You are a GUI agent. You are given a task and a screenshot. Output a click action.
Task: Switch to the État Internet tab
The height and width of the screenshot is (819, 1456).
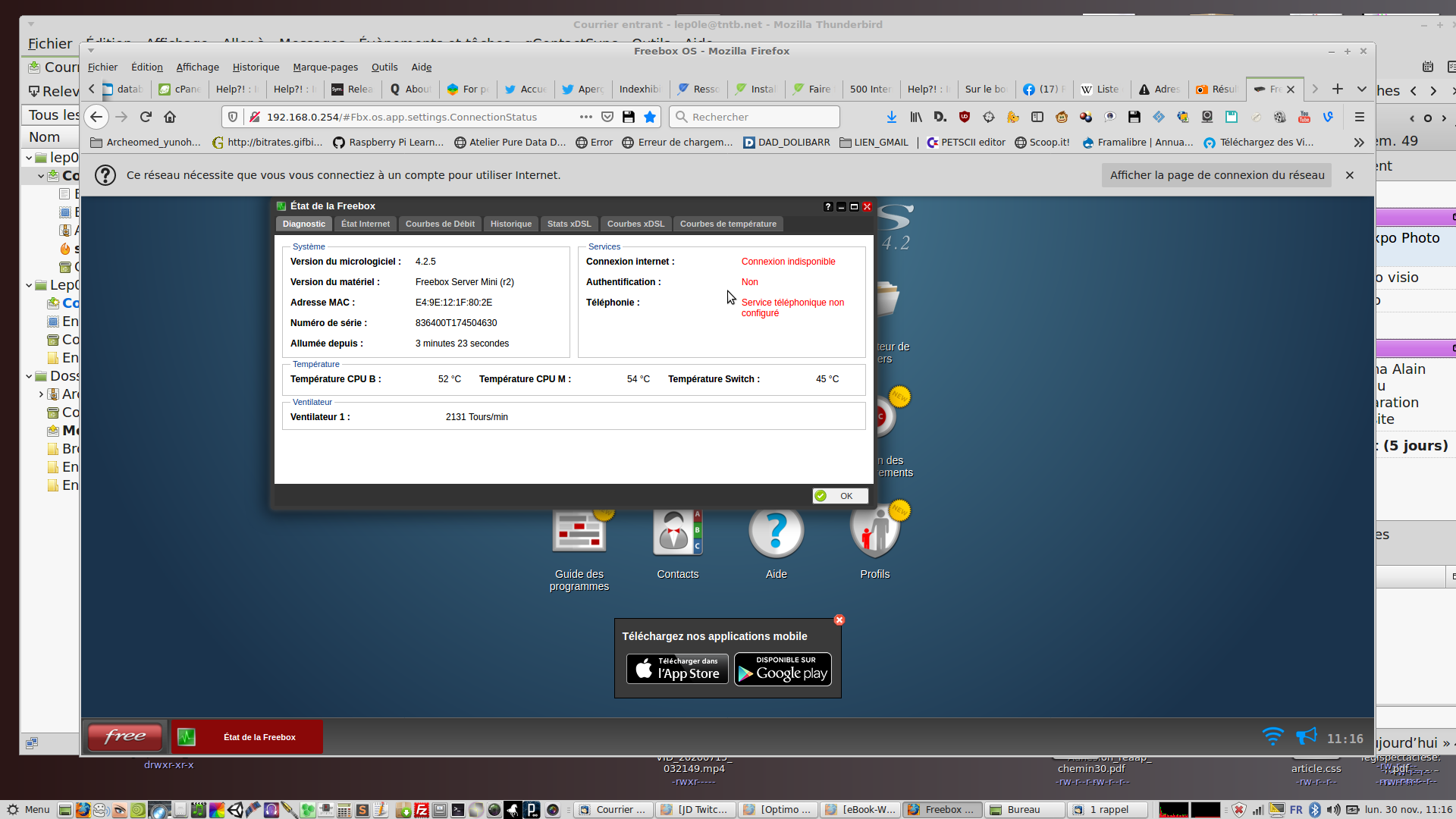[x=365, y=224]
